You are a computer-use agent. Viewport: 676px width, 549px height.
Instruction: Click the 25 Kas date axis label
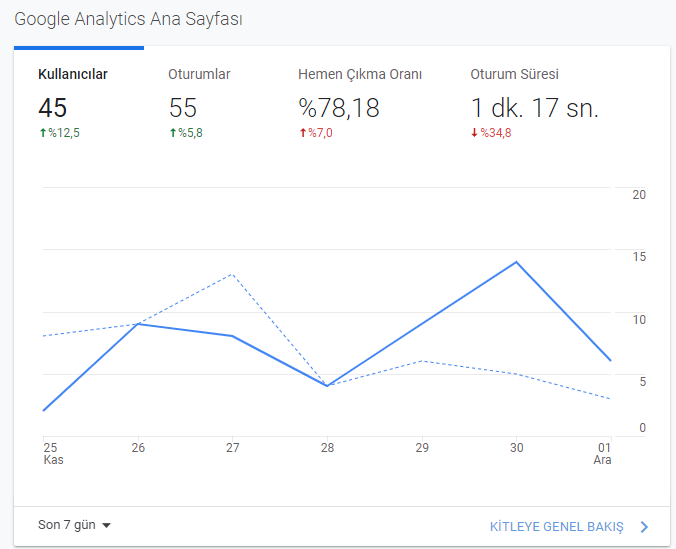tap(53, 454)
